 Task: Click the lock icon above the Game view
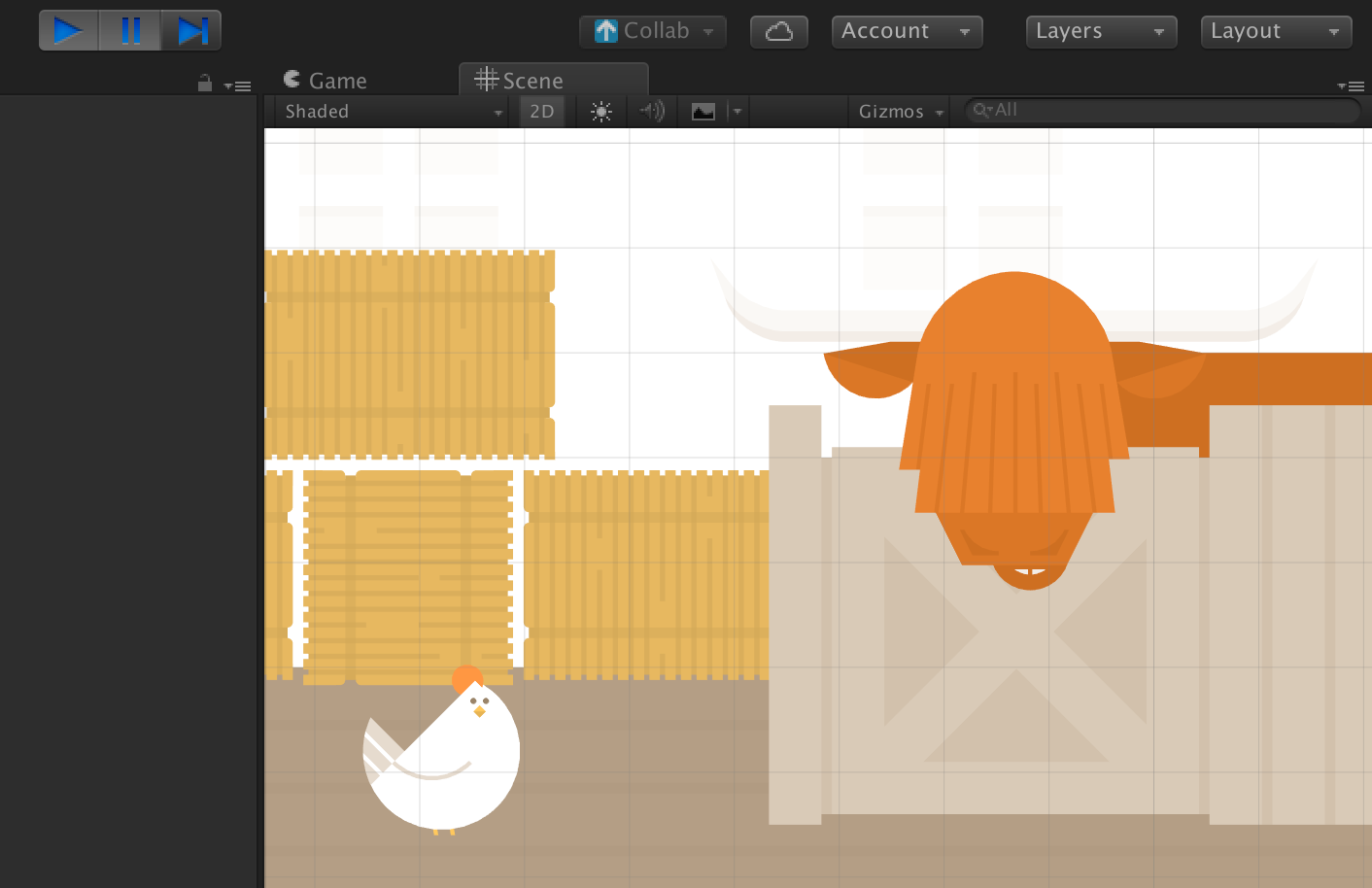click(204, 84)
